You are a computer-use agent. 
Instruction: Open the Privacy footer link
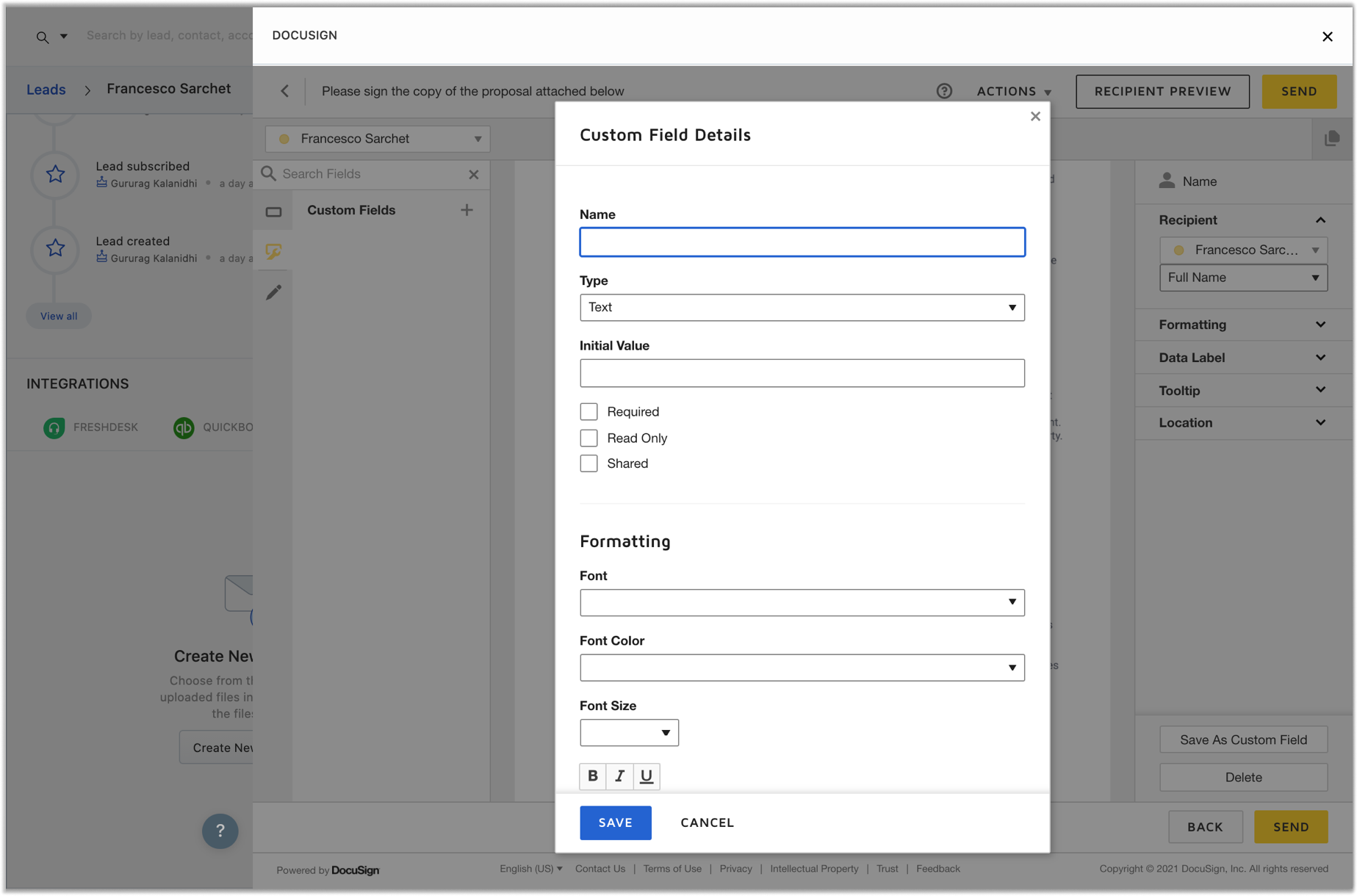tap(735, 869)
